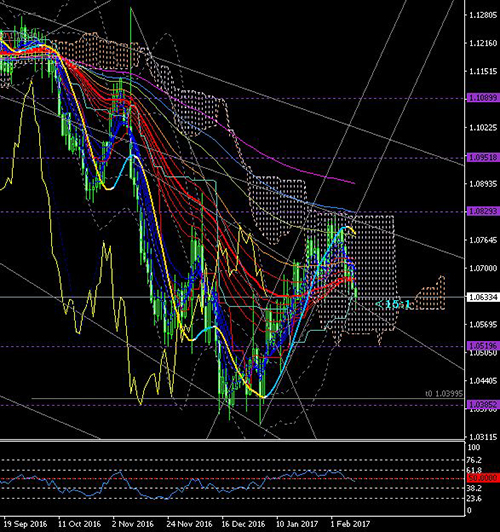Viewport: 500px width, 532px height.
Task: Click the 16 Dec 2016 date label
Action: pos(243,524)
